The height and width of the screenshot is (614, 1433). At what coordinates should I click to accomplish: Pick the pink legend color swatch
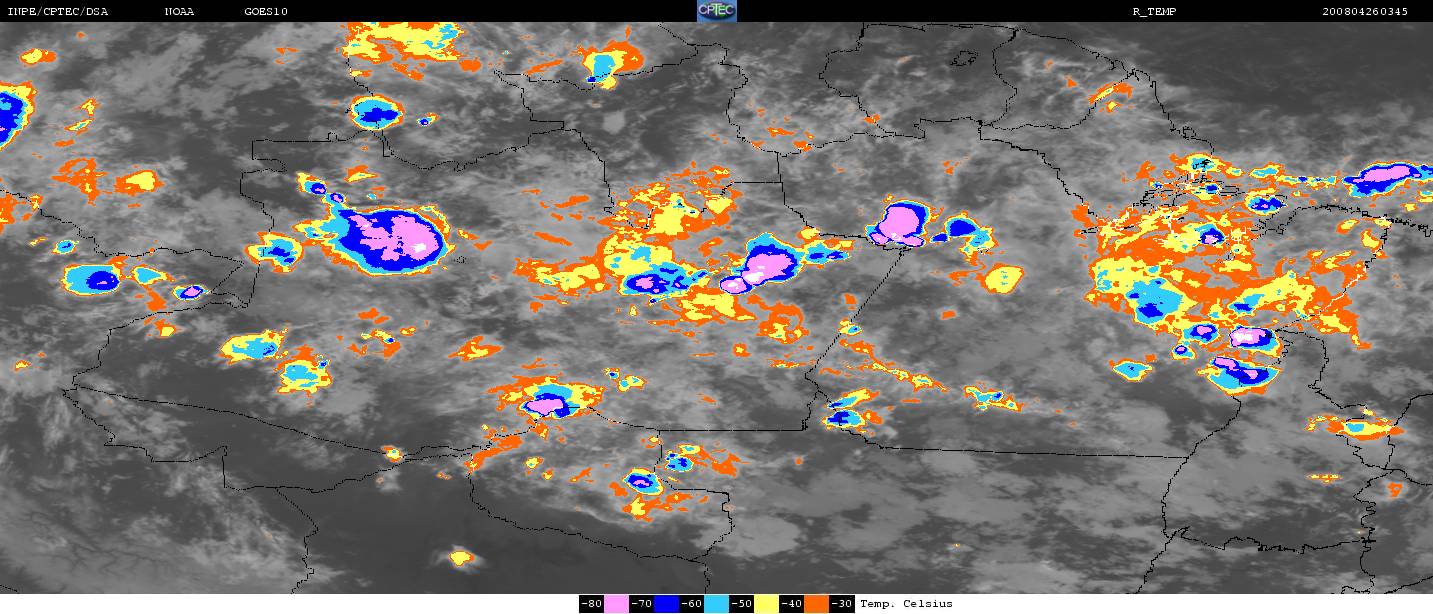pyautogui.click(x=617, y=604)
